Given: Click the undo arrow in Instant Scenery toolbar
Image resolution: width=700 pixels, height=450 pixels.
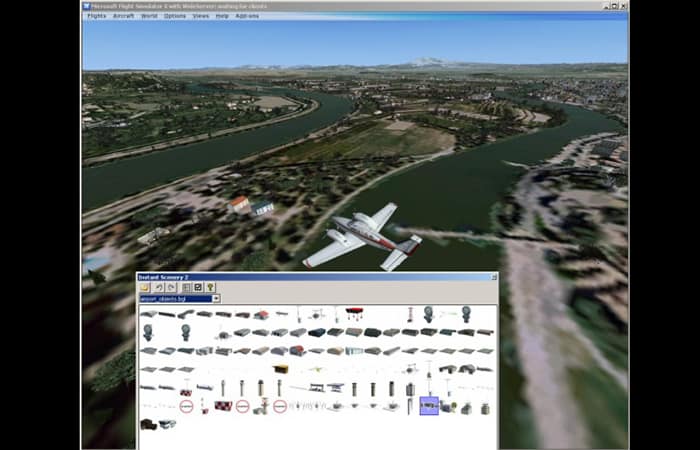Looking at the screenshot, I should point(159,288).
